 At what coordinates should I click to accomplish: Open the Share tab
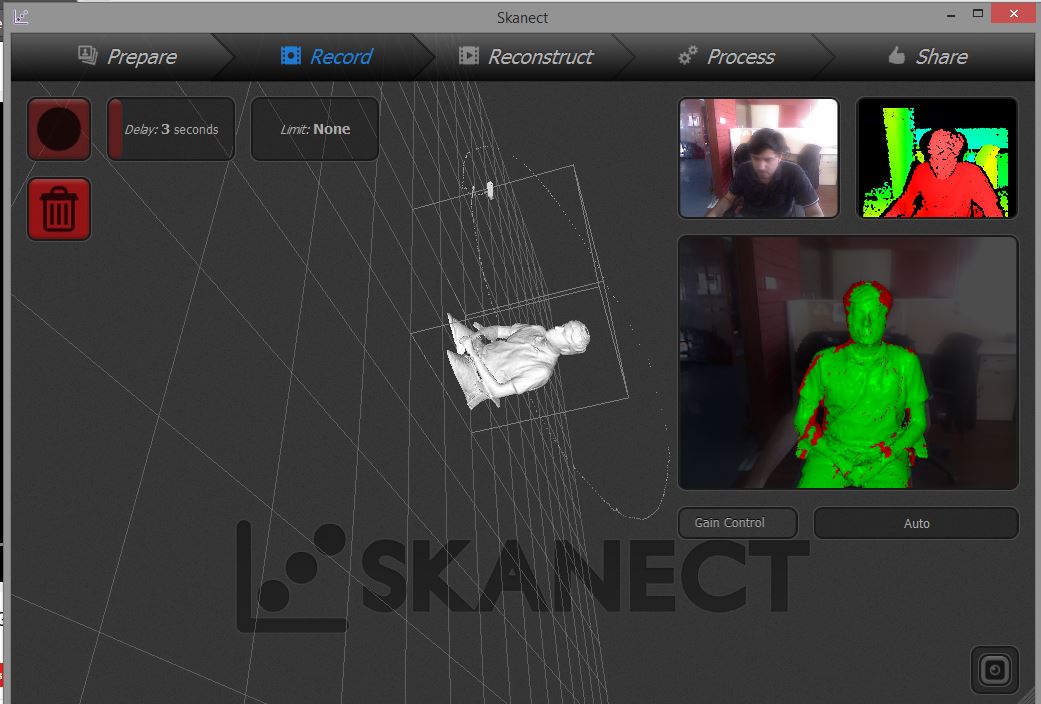tap(927, 56)
